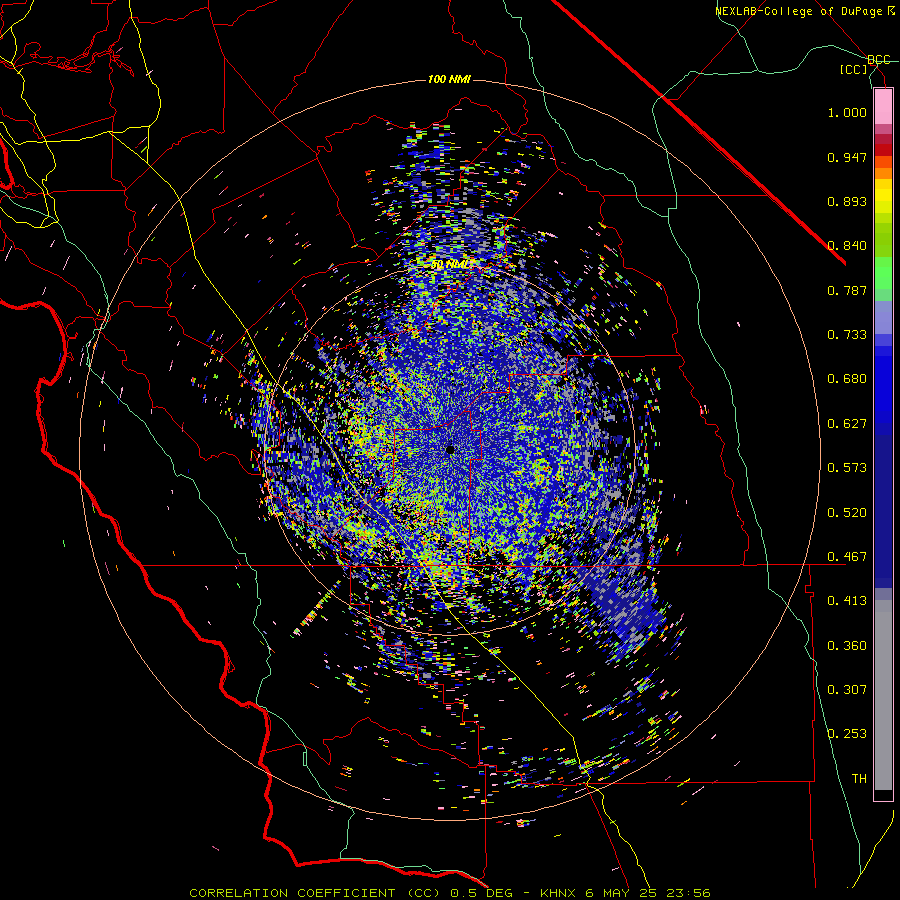The image size is (900, 900).
Task: Click the 0.947 color scale value
Action: (x=847, y=157)
